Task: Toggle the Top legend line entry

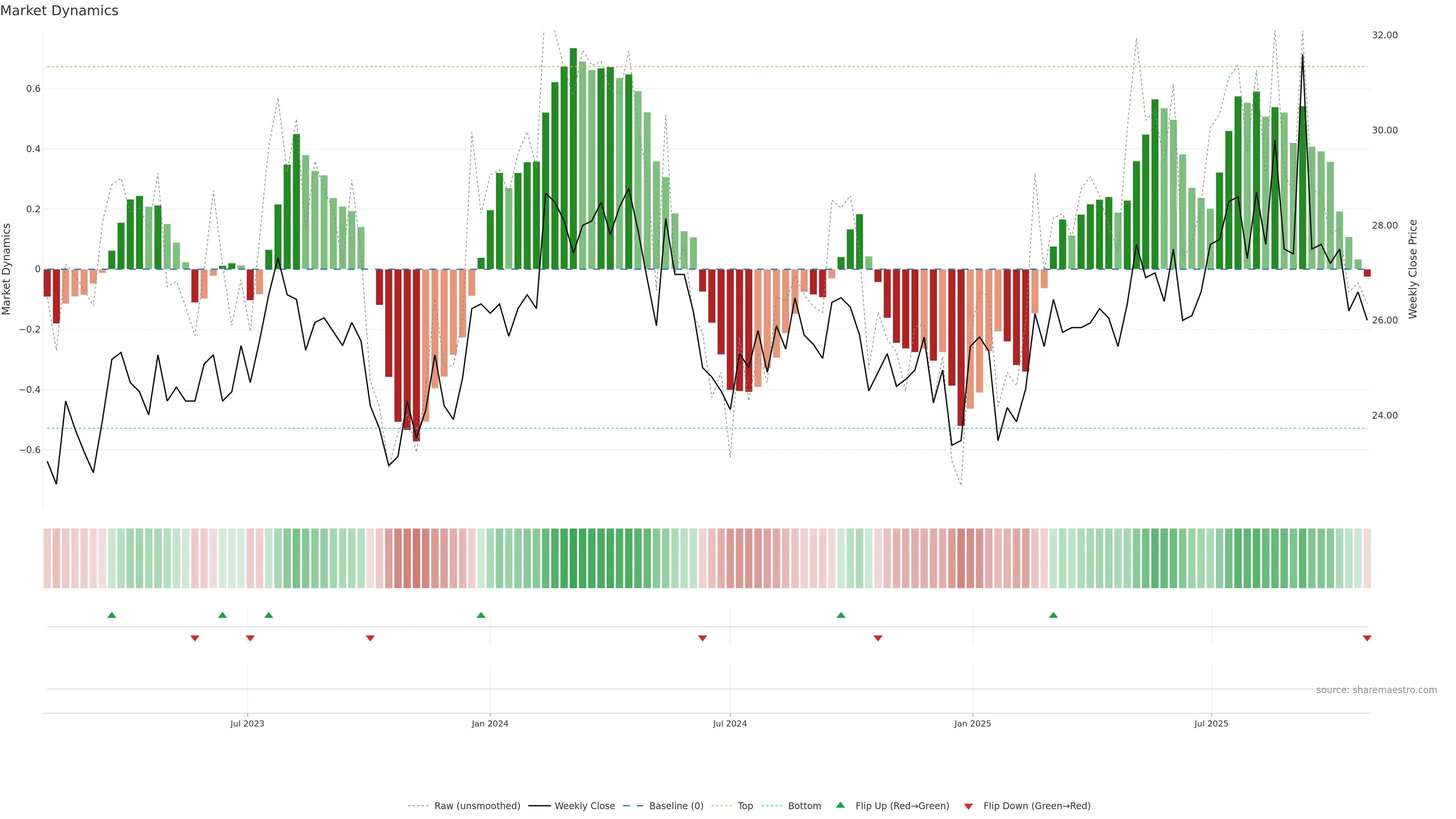Action: click(745, 805)
